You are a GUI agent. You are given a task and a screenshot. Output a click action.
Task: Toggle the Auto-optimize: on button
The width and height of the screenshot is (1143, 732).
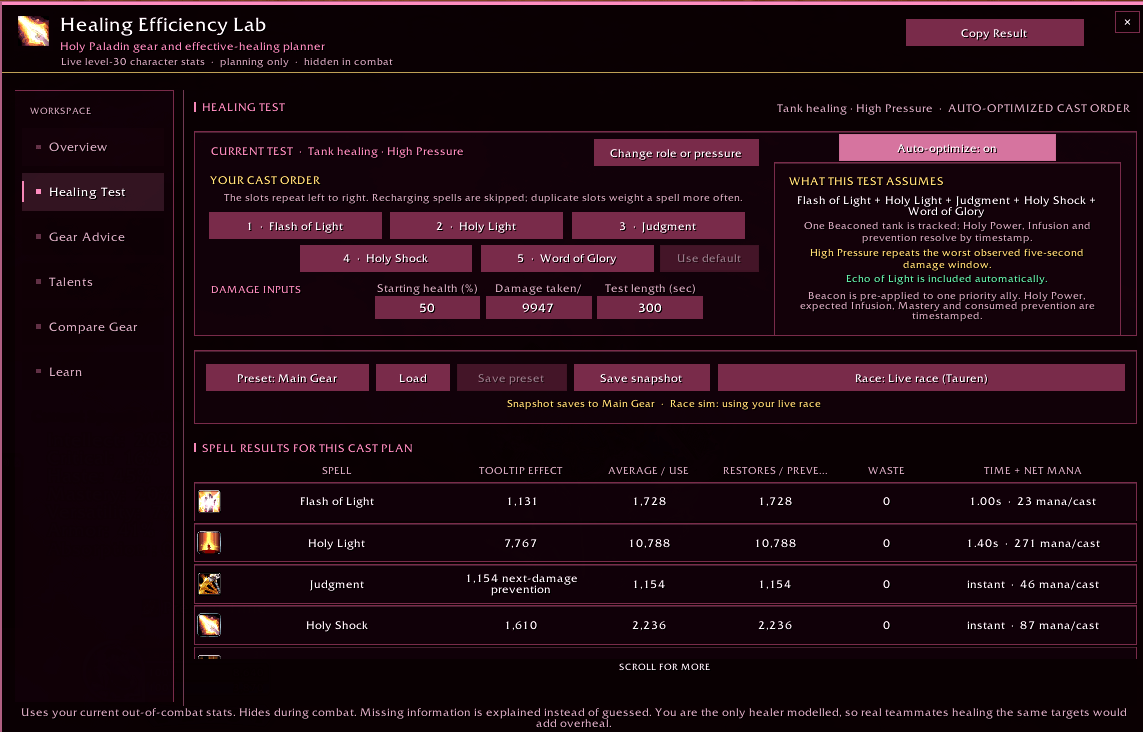click(x=947, y=148)
